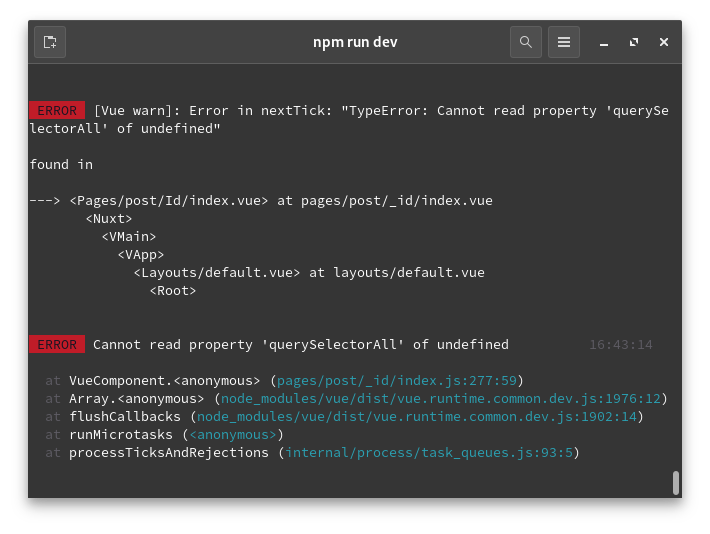Viewport: 710px width, 534px height.
Task: Click the ERROR badge before 'Cannot read property'
Action: [x=57, y=345]
